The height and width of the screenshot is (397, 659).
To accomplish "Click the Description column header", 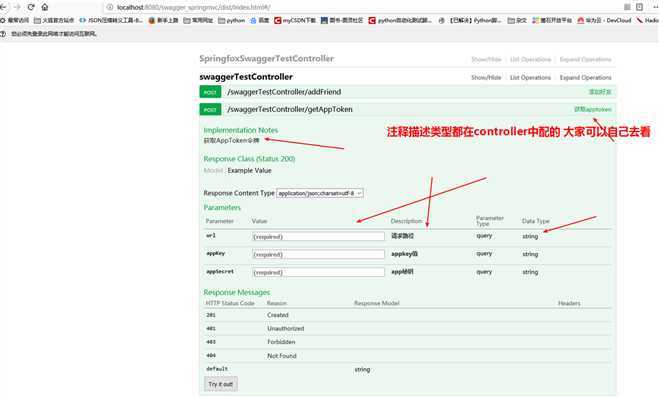I will point(406,221).
